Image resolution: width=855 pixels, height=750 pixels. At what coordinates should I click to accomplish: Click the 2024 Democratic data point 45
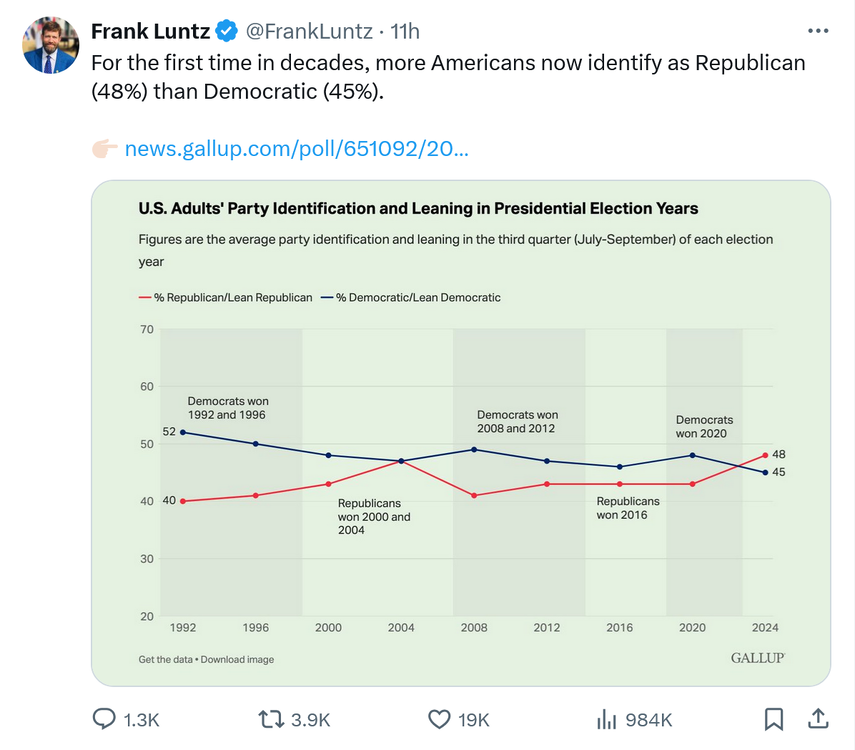[x=766, y=472]
